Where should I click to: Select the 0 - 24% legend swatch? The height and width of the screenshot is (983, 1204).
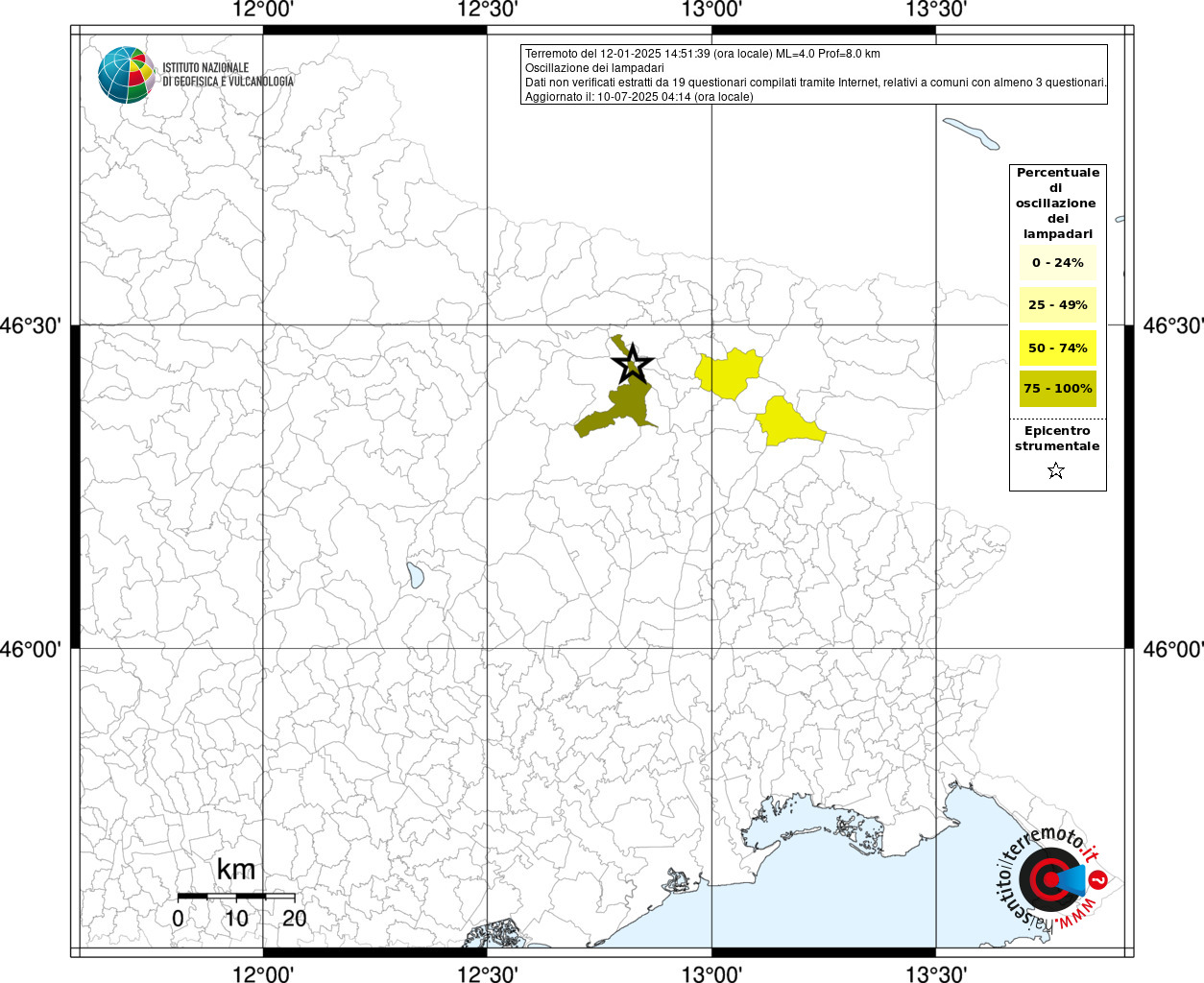[x=1058, y=263]
